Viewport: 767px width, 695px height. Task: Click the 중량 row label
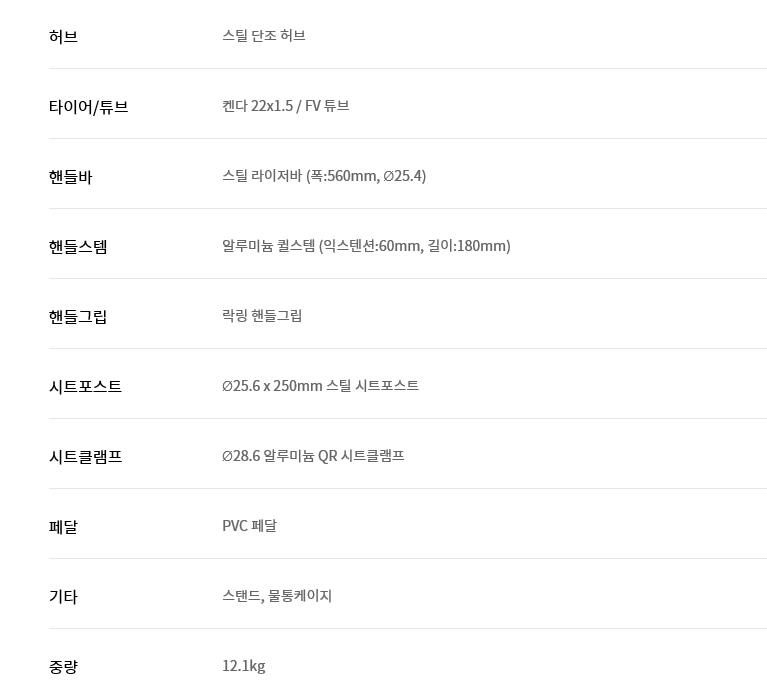63,667
